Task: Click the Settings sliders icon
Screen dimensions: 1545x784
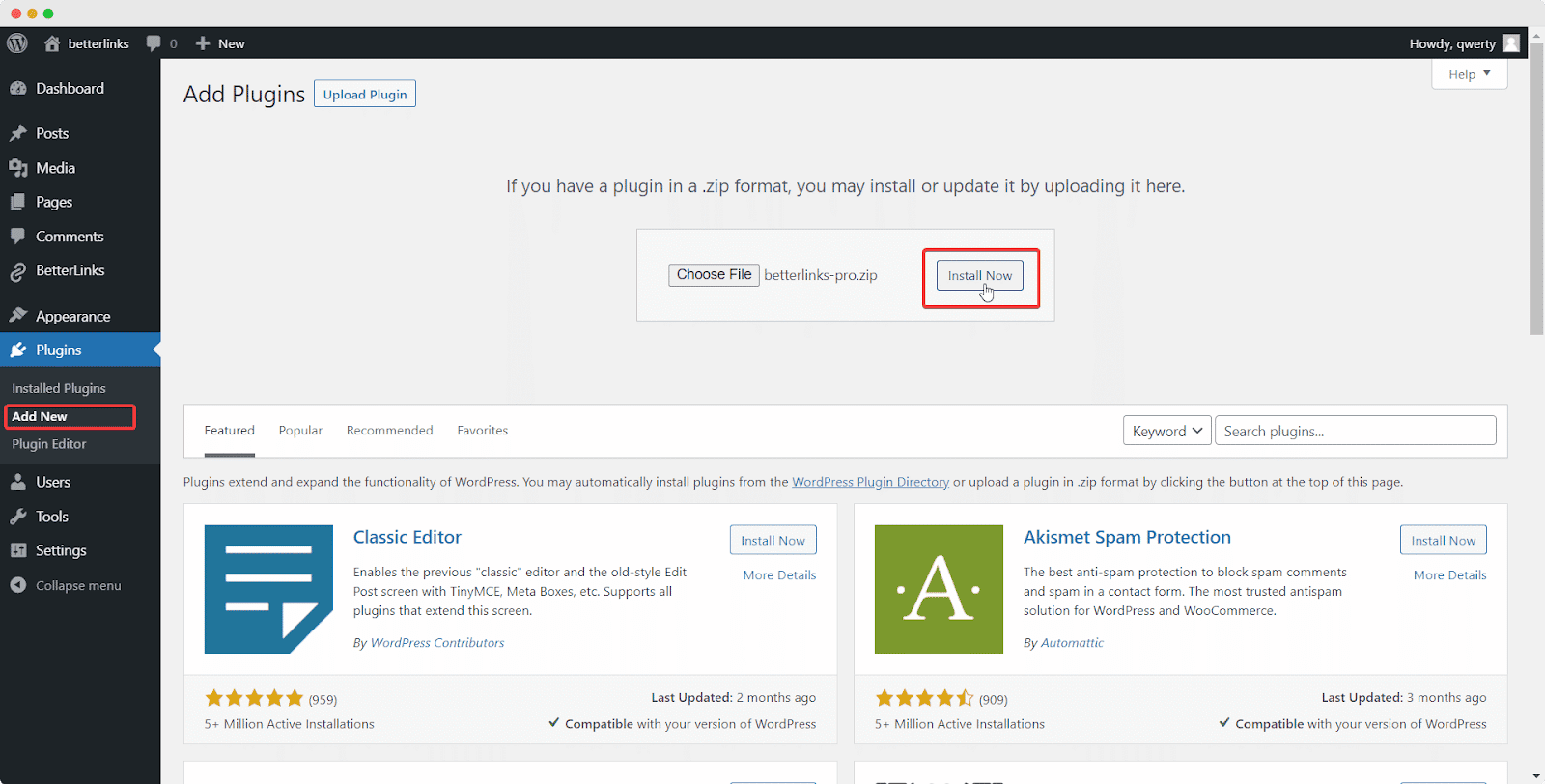Action: pos(18,550)
